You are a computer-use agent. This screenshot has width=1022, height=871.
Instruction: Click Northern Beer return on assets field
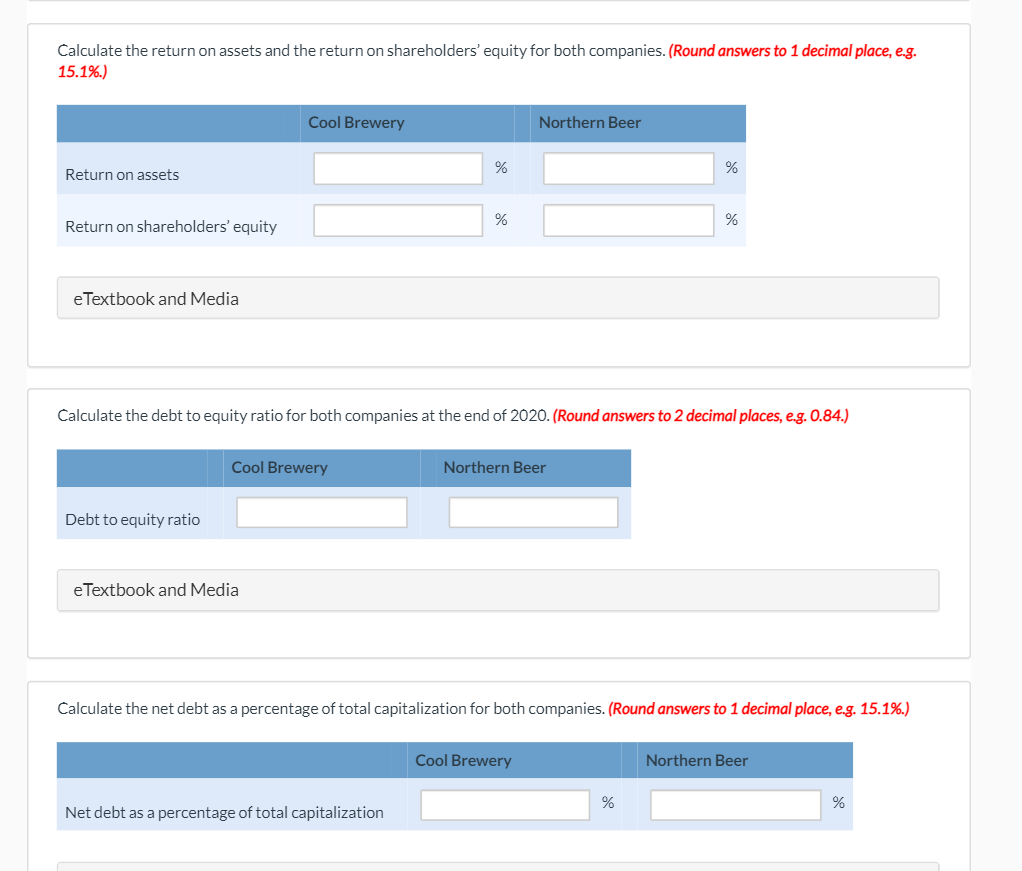628,168
